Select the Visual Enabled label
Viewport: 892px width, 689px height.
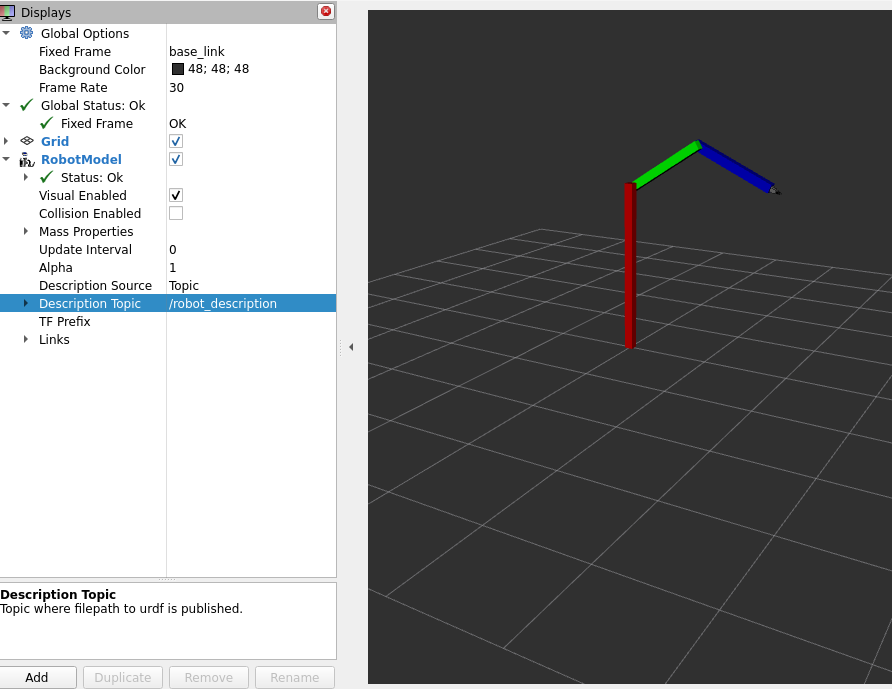(x=82, y=196)
